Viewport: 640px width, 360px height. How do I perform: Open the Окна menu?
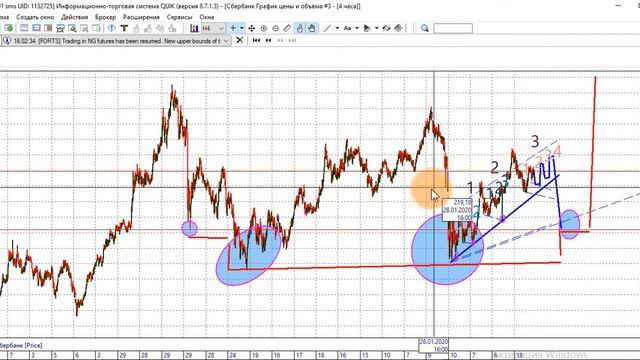coord(207,17)
